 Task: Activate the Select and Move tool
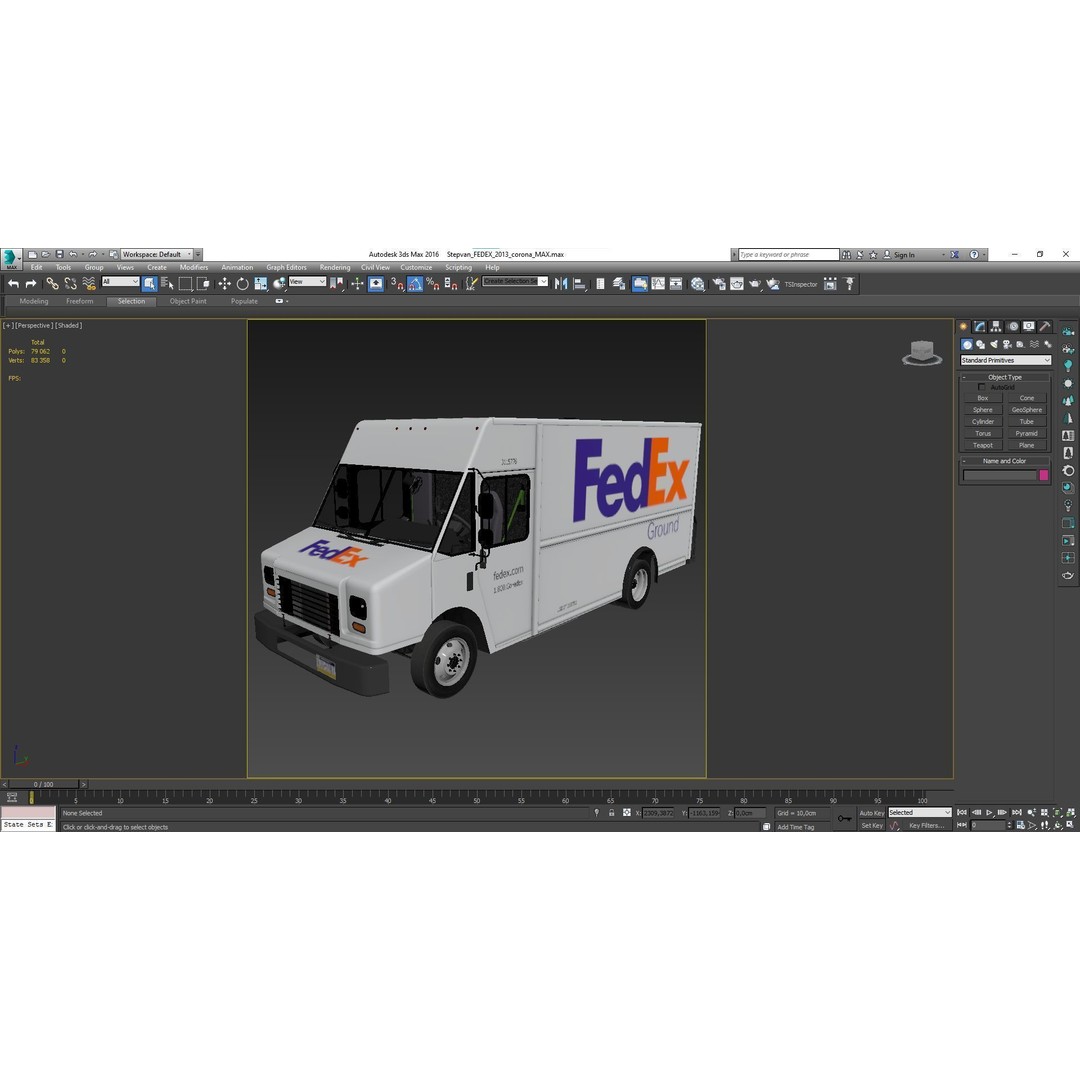[225, 284]
